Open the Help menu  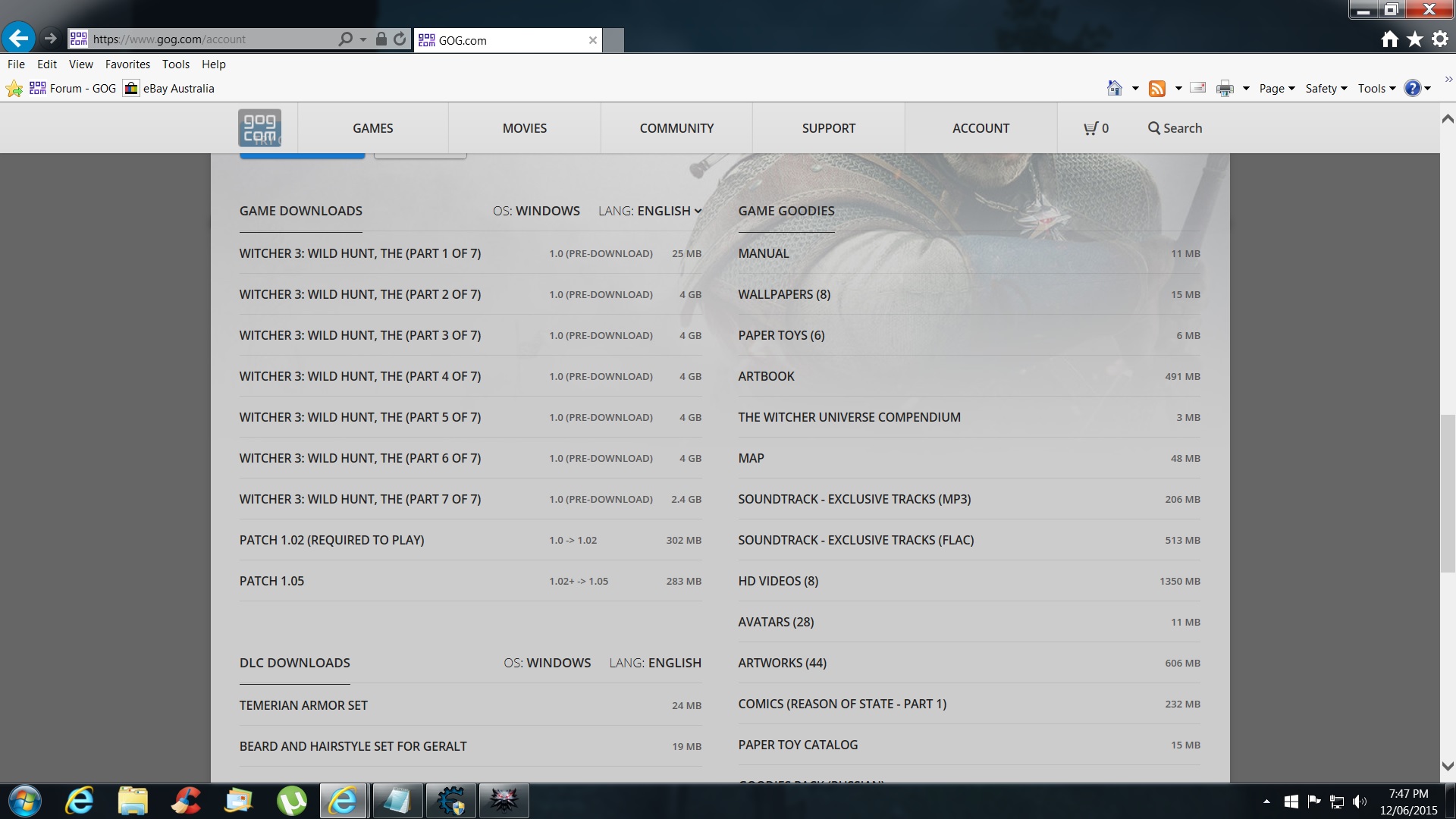click(x=214, y=64)
